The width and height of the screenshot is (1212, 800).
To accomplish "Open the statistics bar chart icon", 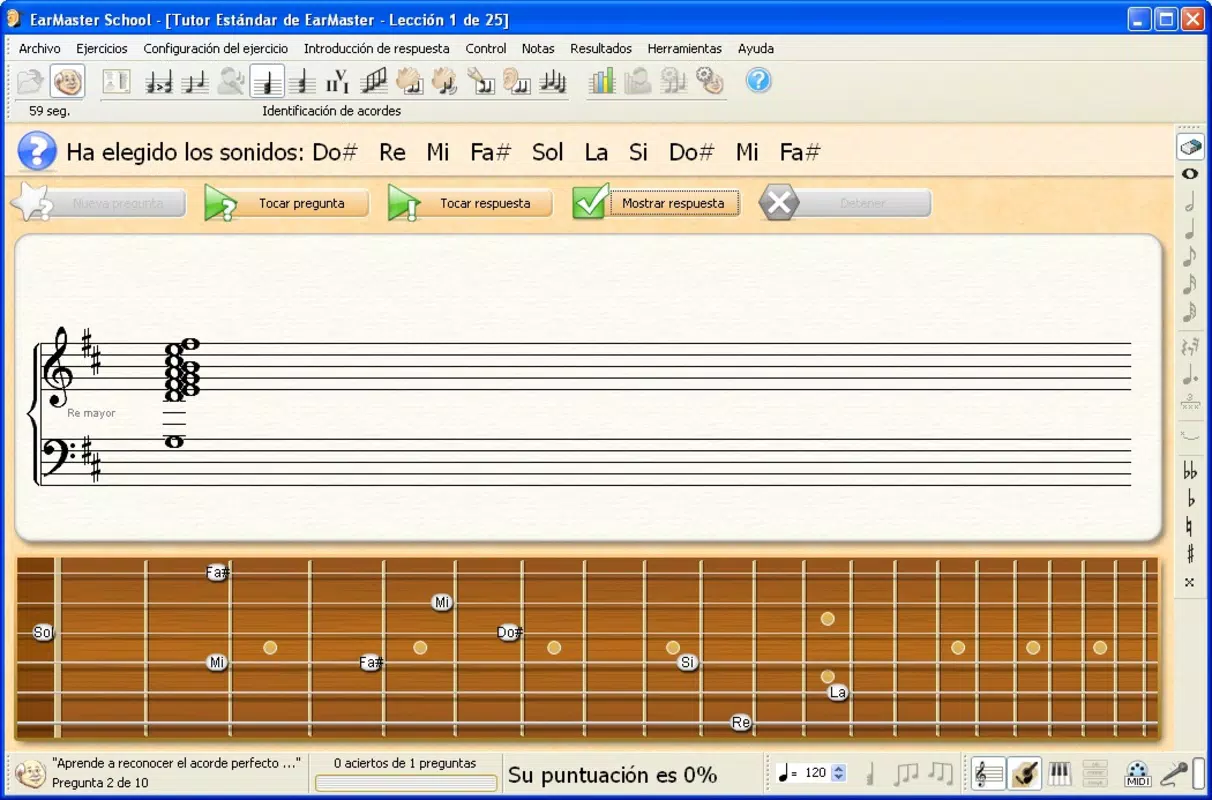I will (x=602, y=81).
